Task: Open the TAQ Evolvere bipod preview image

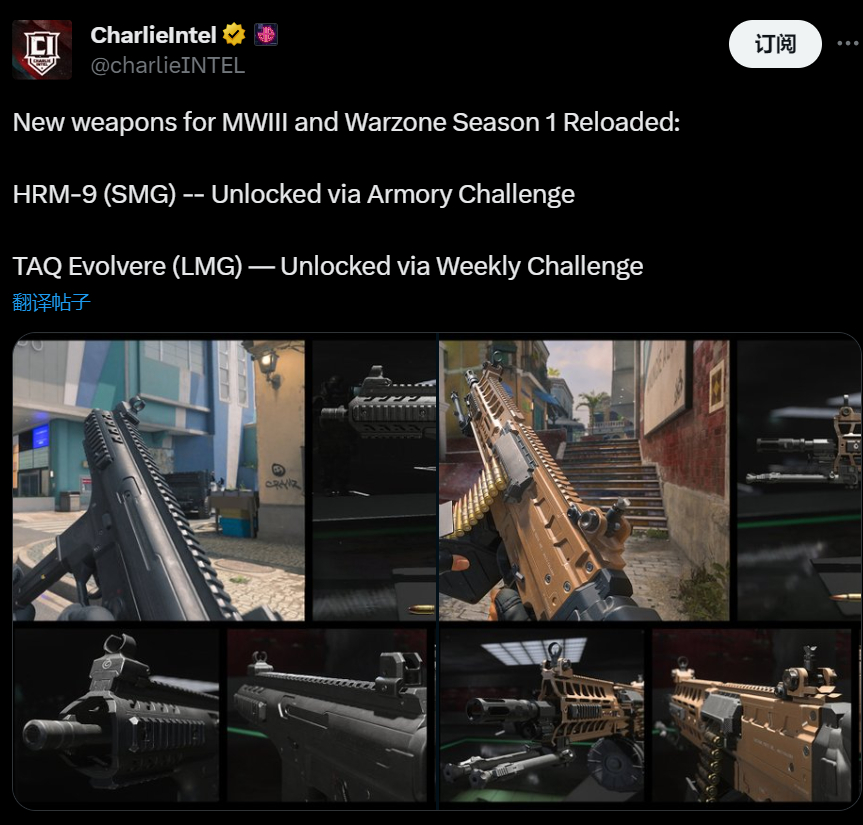Action: click(x=542, y=715)
